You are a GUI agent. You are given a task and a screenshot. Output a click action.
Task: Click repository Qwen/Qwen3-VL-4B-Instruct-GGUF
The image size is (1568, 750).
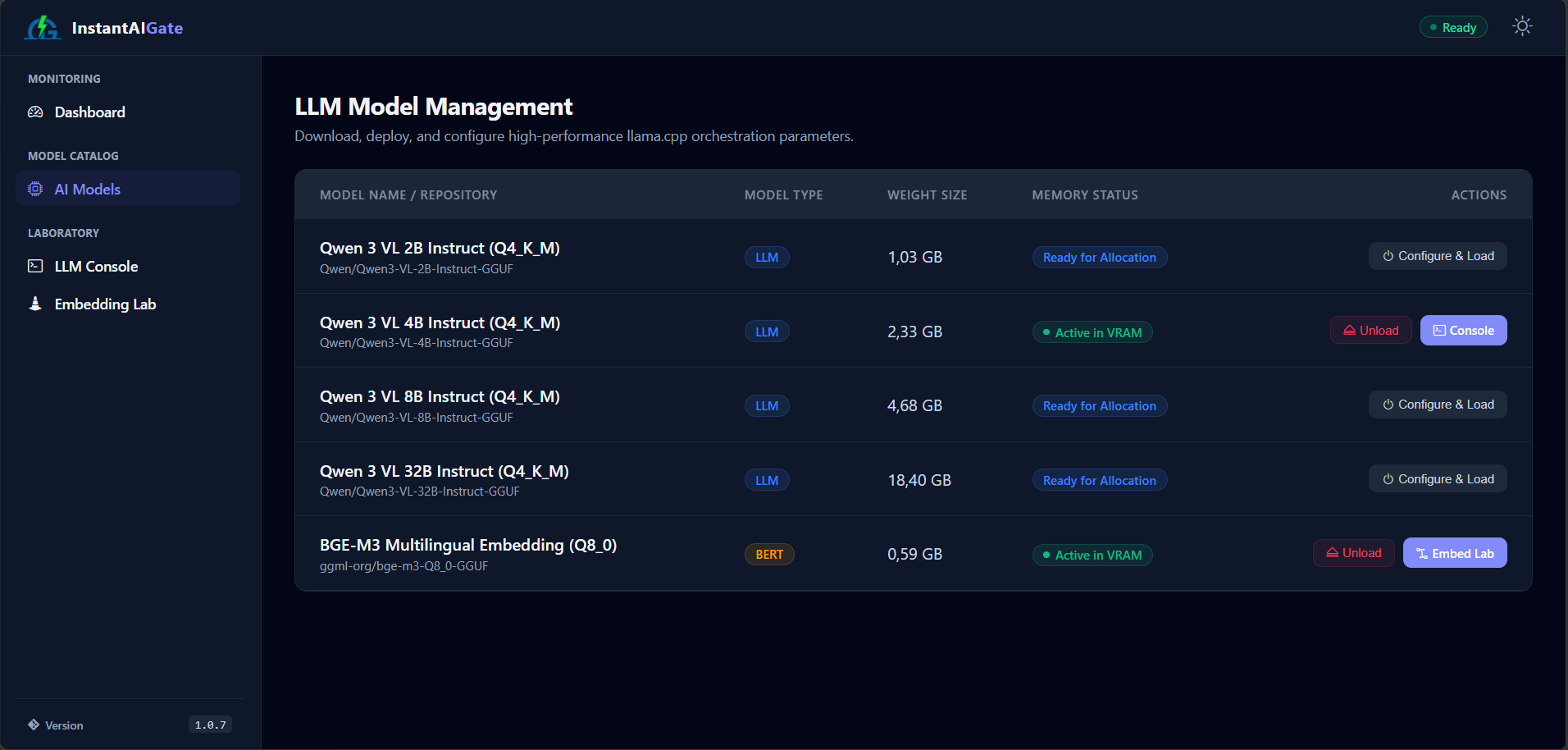tap(417, 343)
